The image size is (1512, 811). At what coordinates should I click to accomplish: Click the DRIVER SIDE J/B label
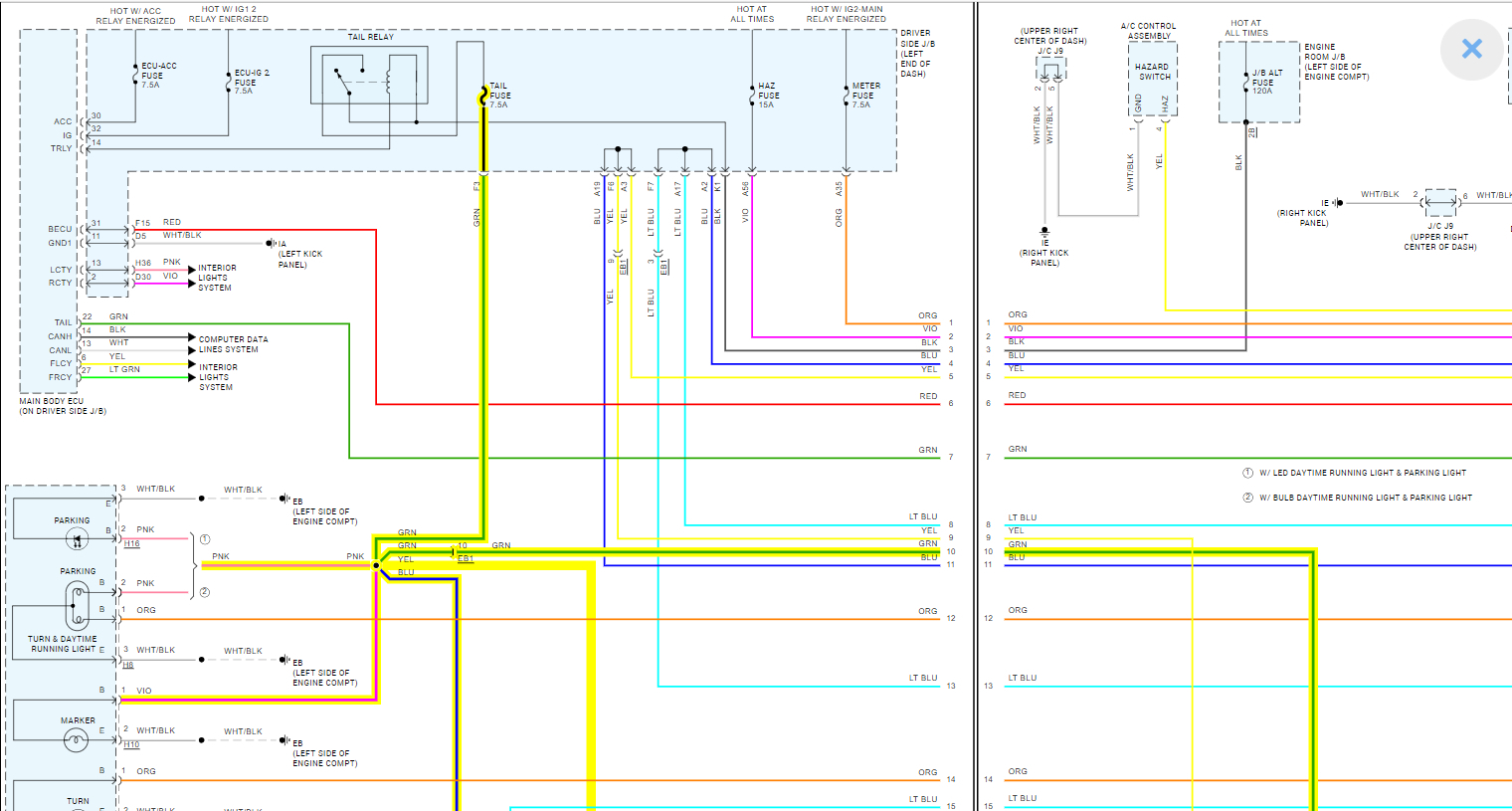917,54
